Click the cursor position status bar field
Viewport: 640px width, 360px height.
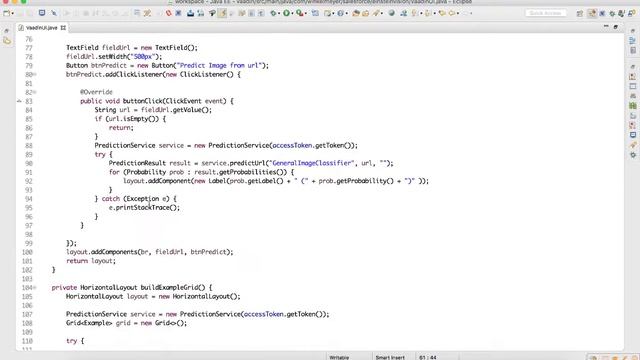427,357
